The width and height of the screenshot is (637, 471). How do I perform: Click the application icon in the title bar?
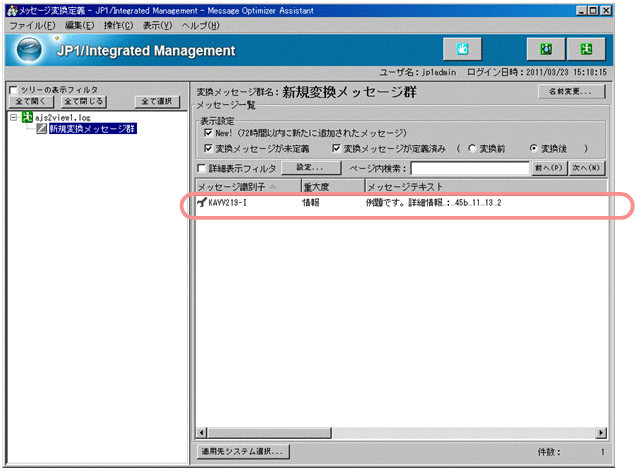(10, 8)
